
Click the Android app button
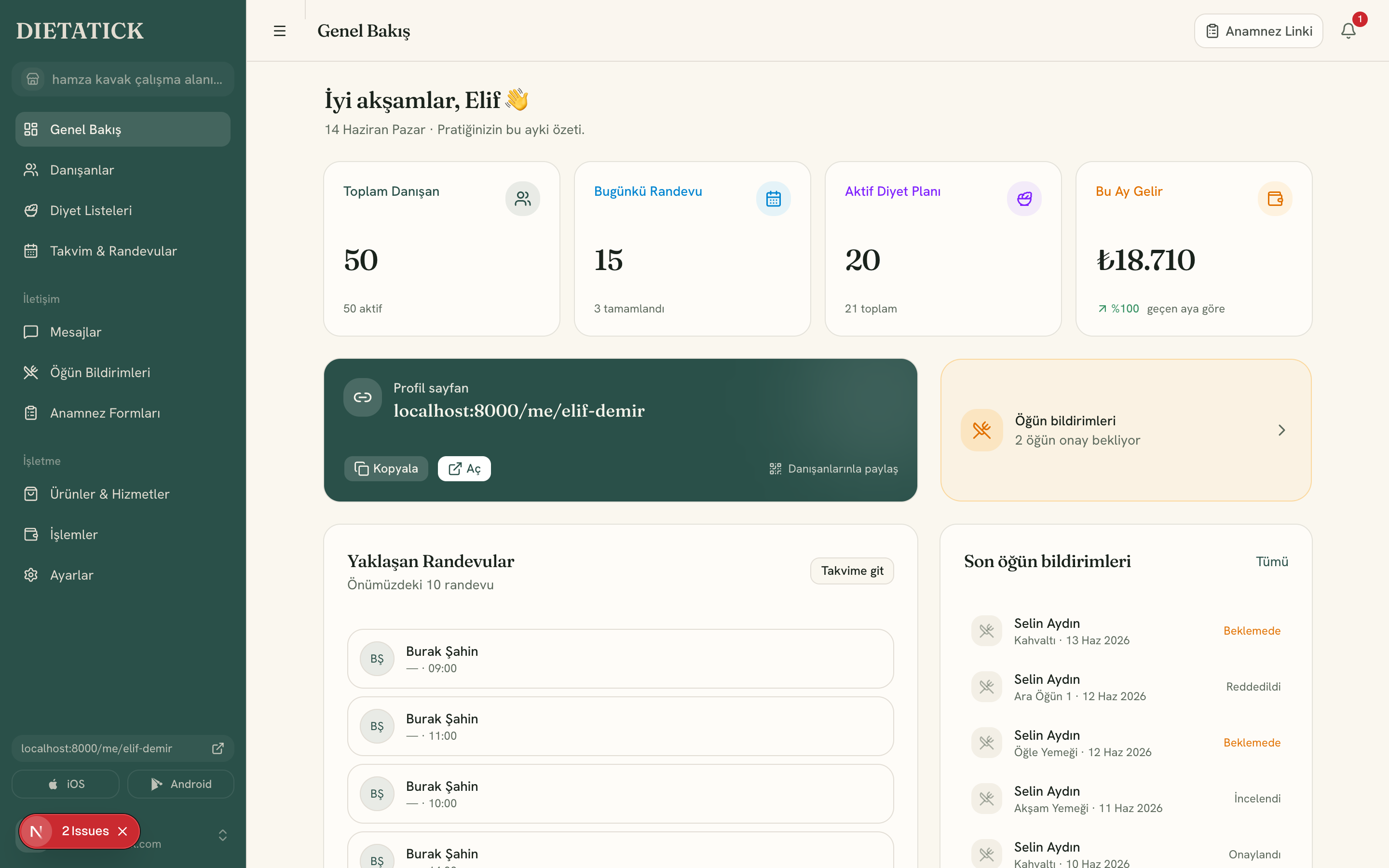pyautogui.click(x=181, y=784)
